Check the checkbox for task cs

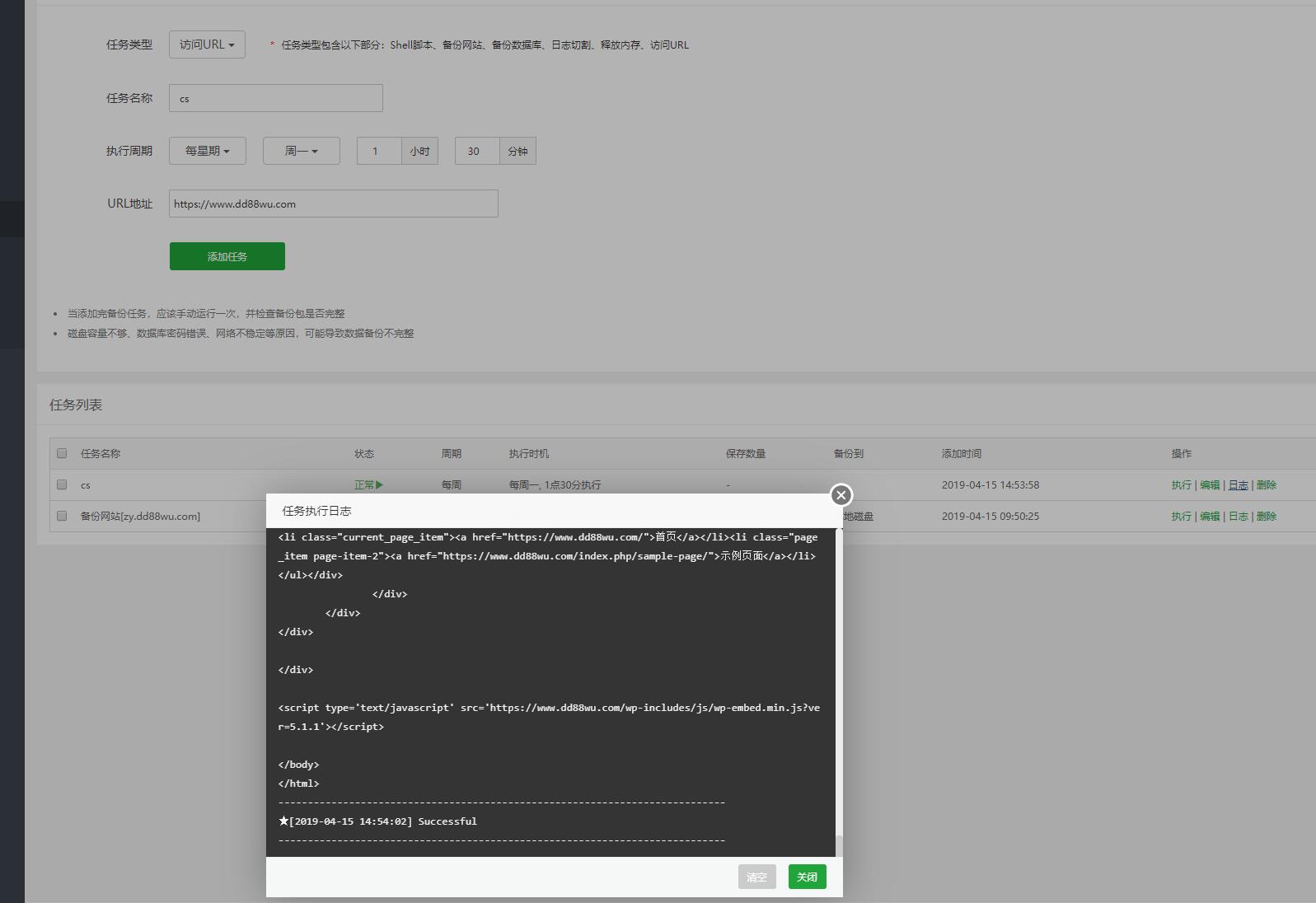pos(62,484)
